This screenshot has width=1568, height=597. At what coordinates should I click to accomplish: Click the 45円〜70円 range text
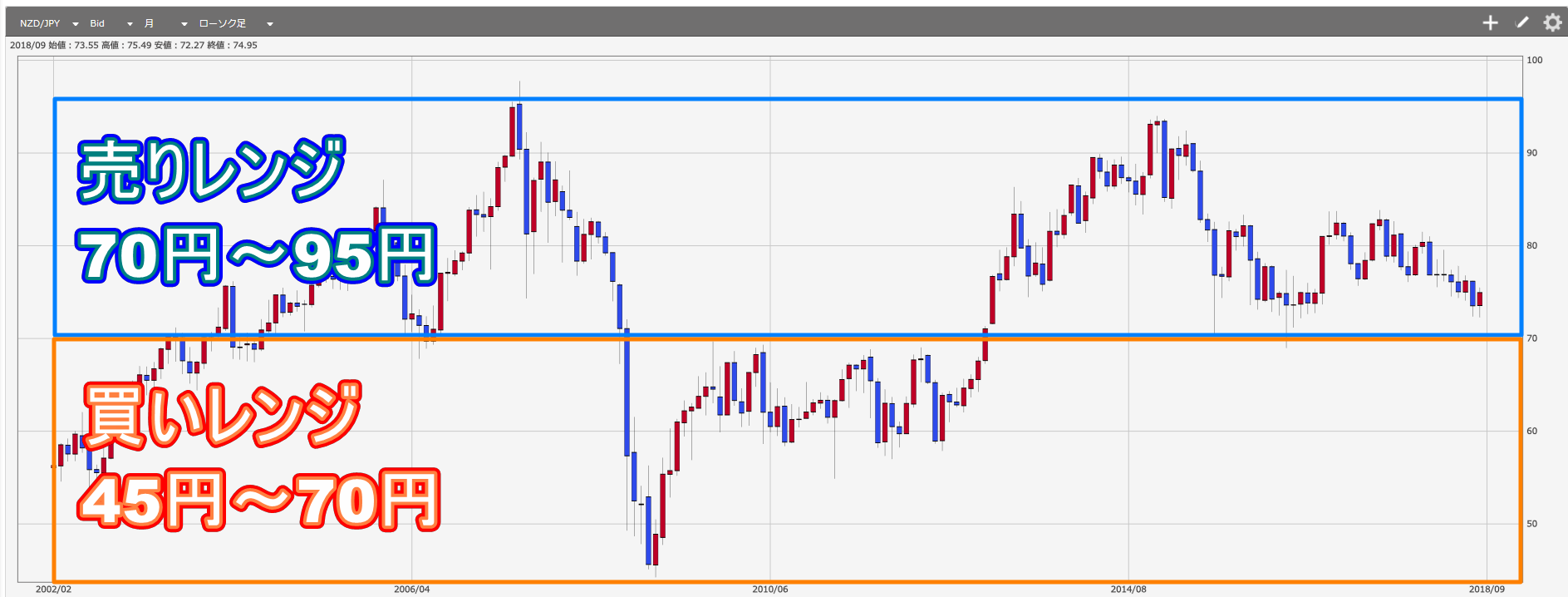(258, 501)
